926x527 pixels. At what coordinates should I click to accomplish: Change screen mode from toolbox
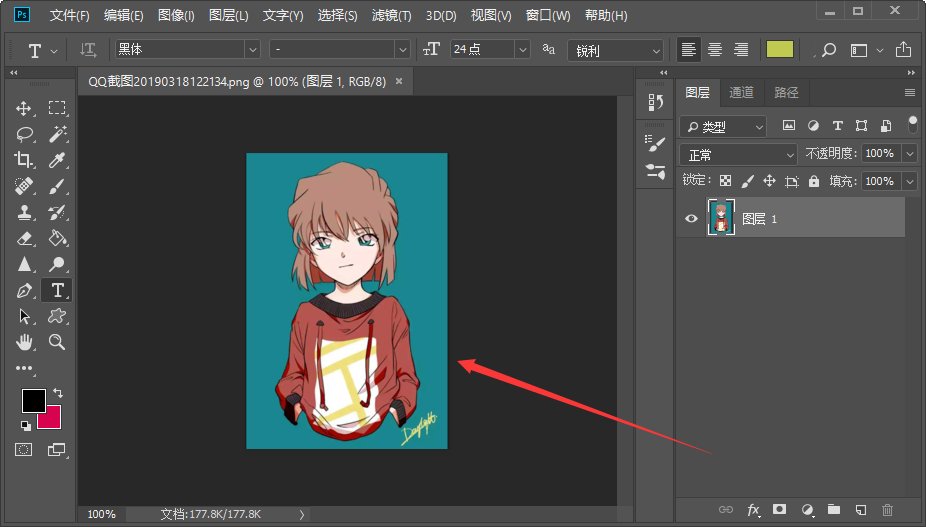coord(57,450)
